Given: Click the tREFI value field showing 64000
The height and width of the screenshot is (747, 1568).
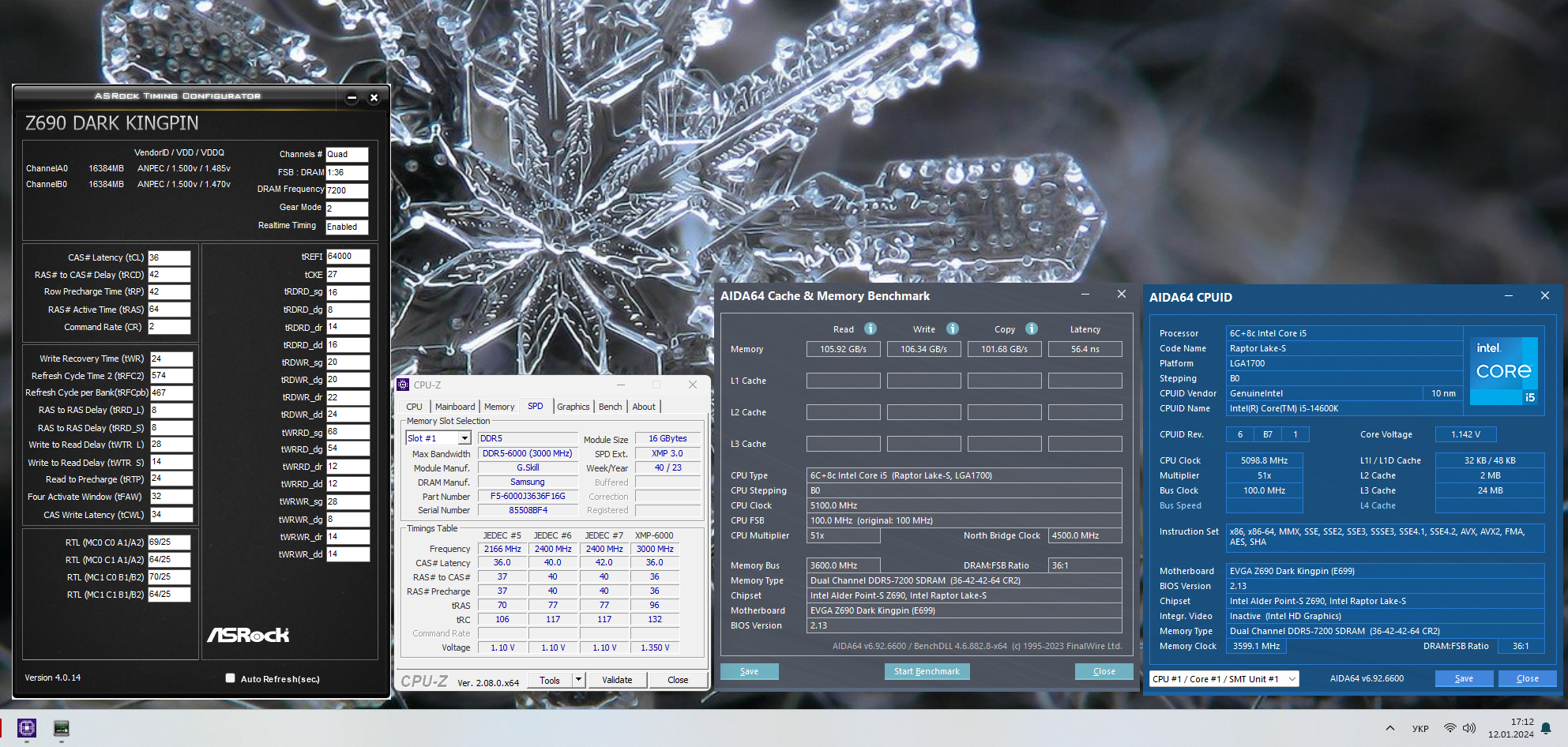Looking at the screenshot, I should pyautogui.click(x=348, y=257).
